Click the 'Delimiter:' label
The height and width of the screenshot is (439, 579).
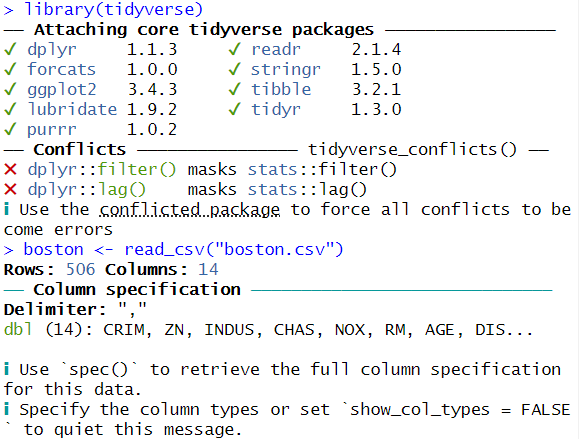(55, 309)
